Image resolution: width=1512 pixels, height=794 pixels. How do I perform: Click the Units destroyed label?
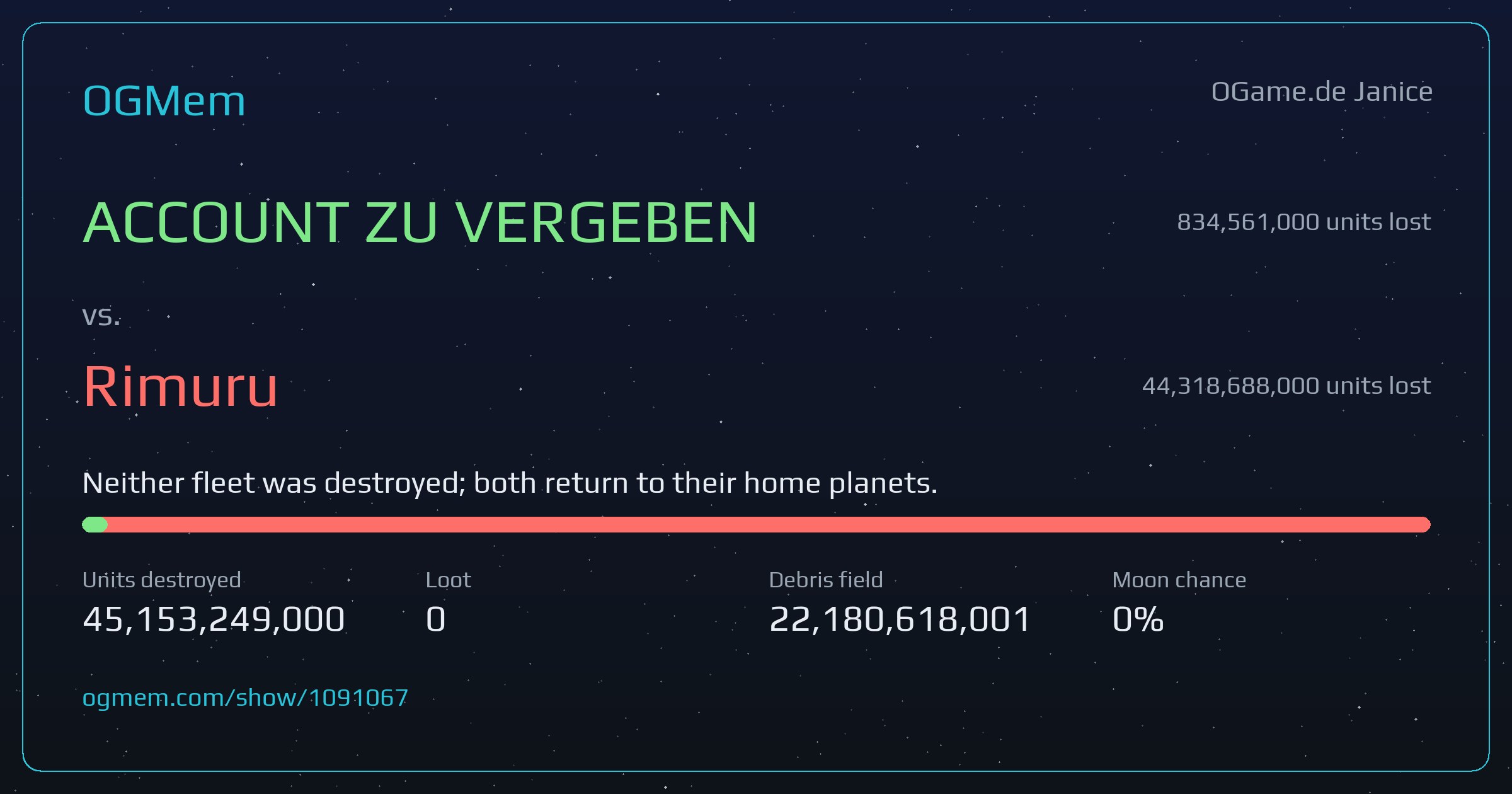161,580
